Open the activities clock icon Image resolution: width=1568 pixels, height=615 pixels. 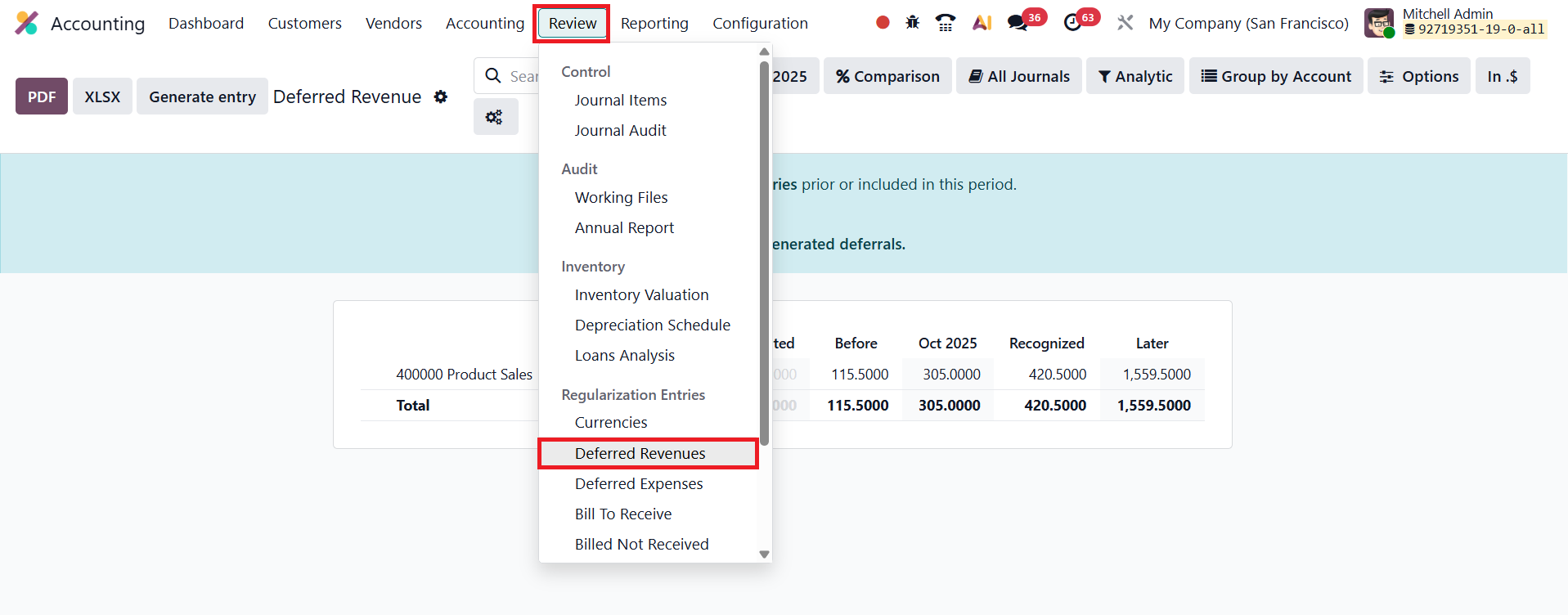pyautogui.click(x=1072, y=23)
